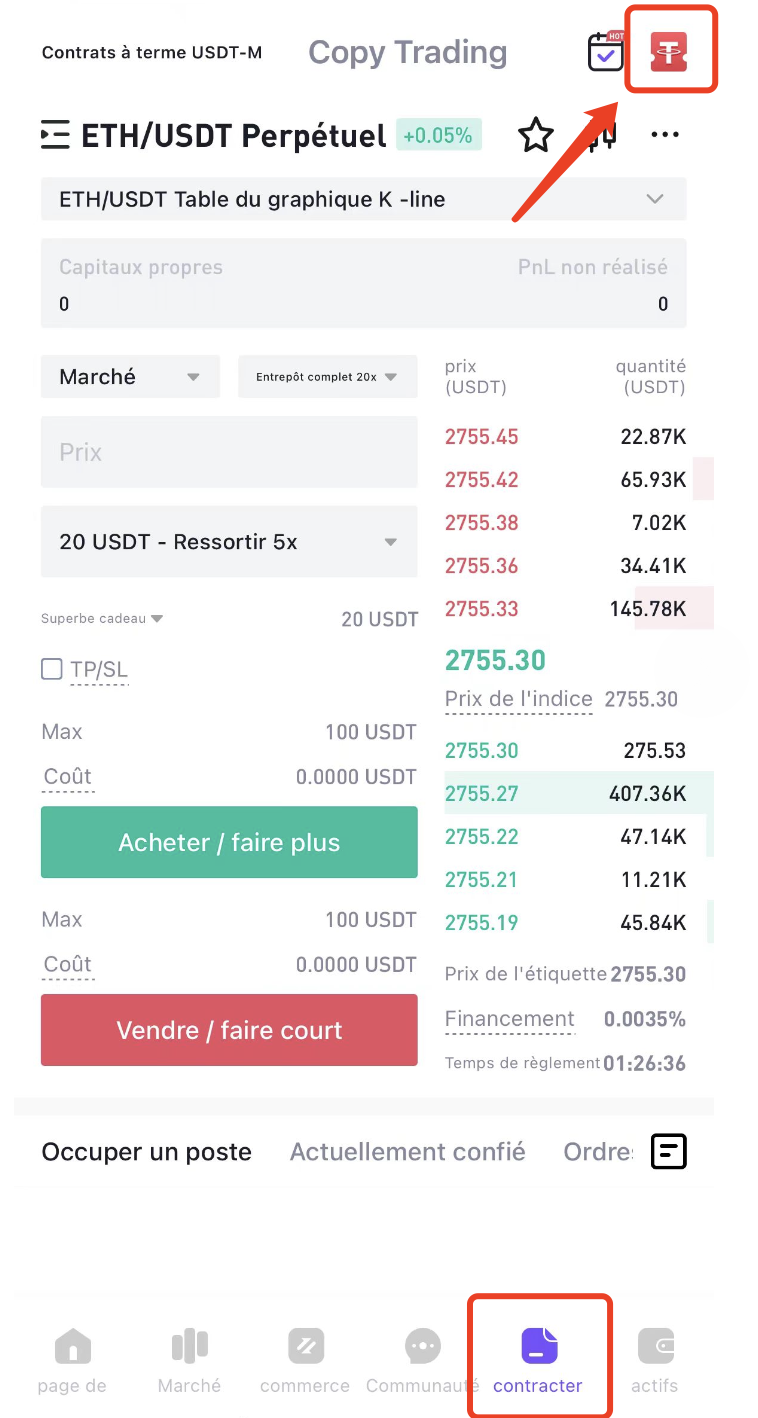Go to the home icon labeled page de
The image size is (758, 1418).
[x=72, y=1347]
